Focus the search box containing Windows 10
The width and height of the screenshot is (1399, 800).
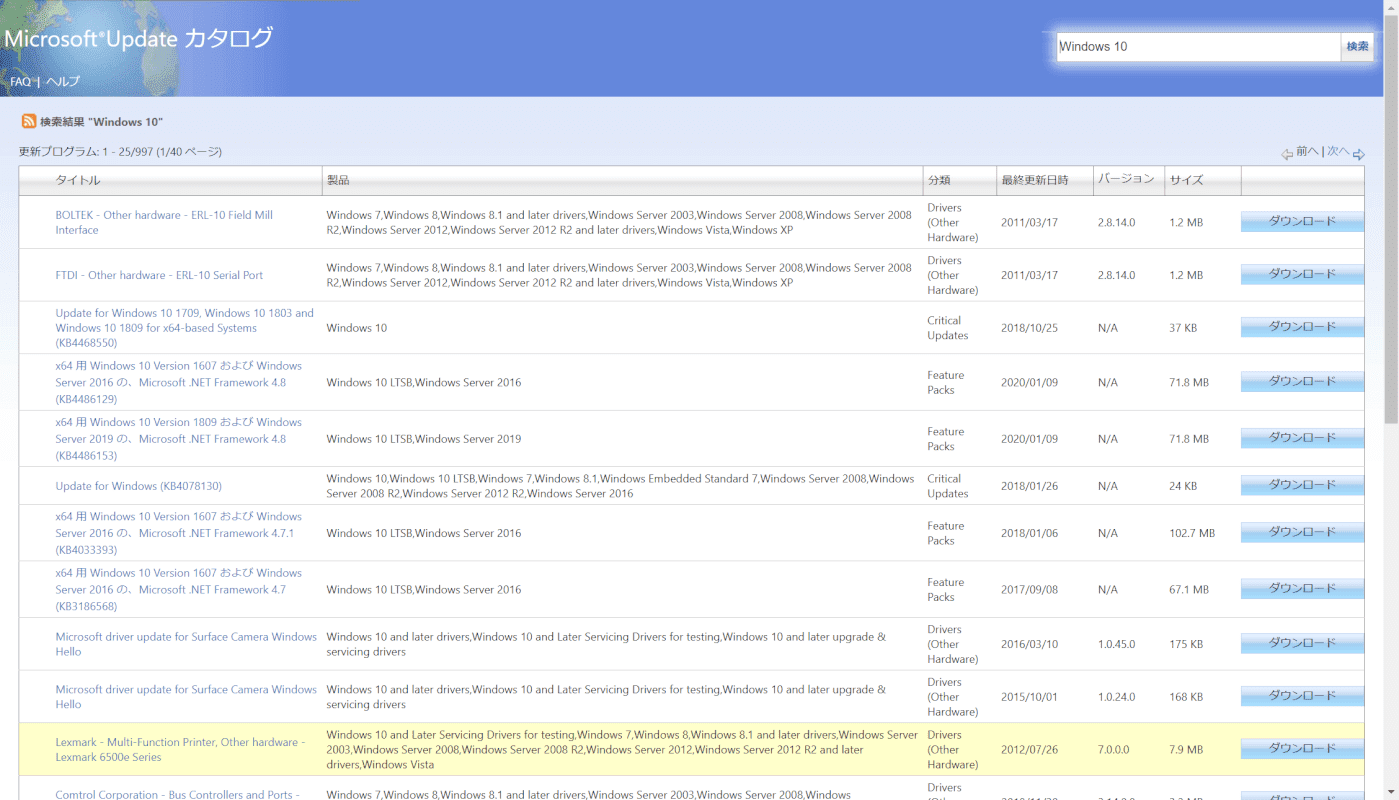coord(1198,46)
